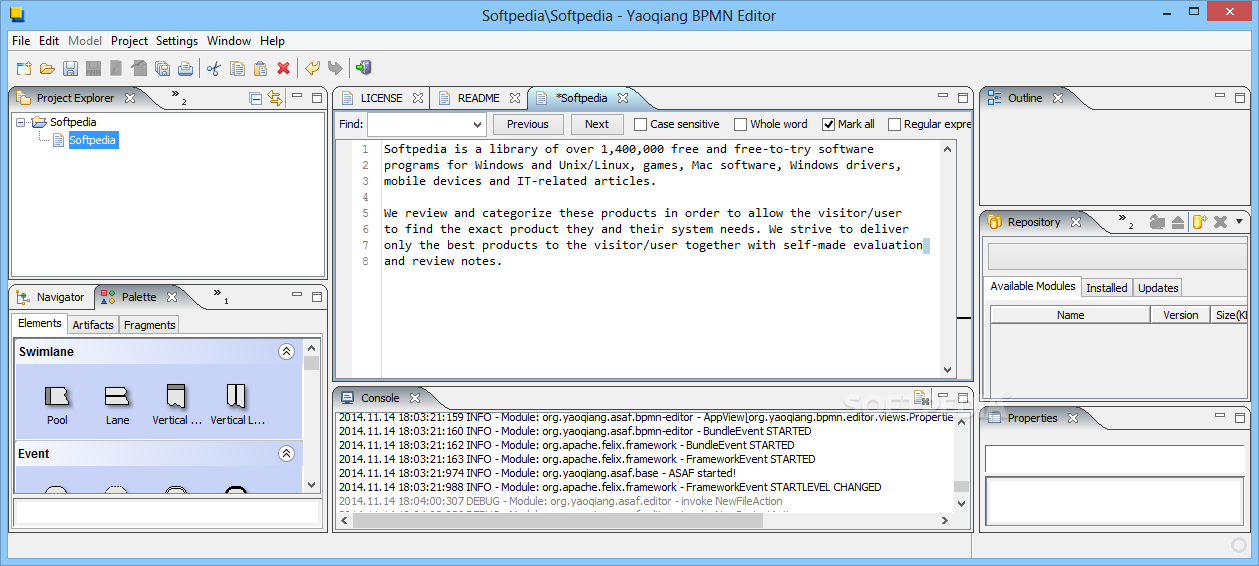Click the Print toolbar icon
Viewport: 1259px width, 566px height.
[x=185, y=68]
